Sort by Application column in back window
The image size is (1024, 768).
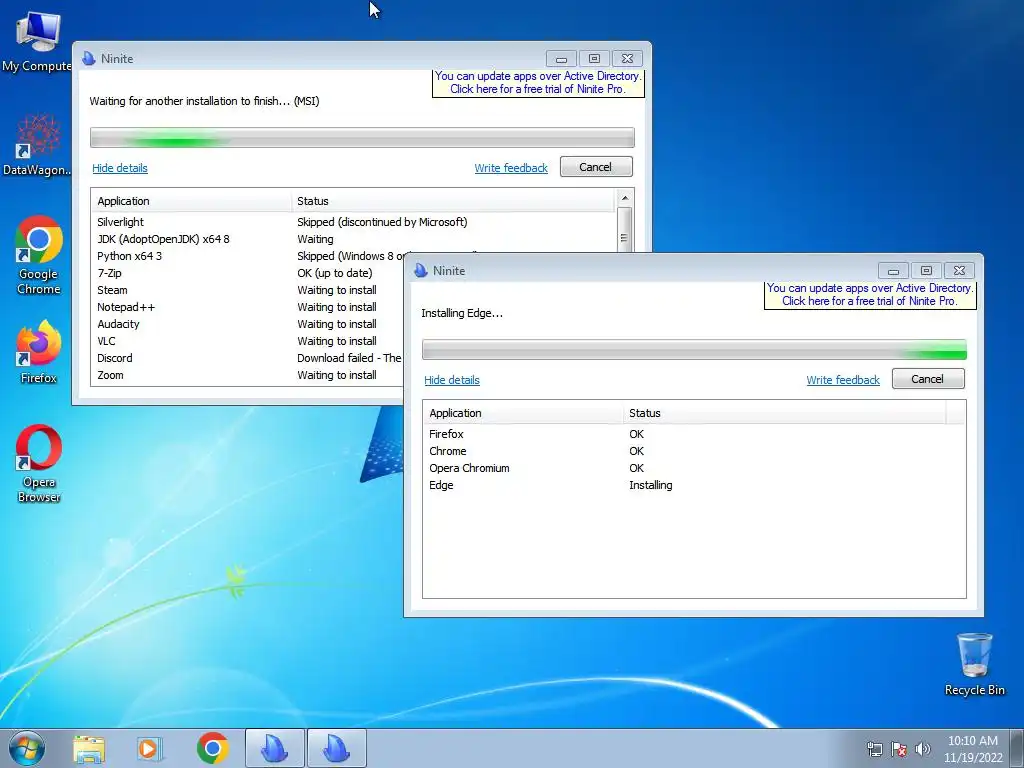[191, 201]
